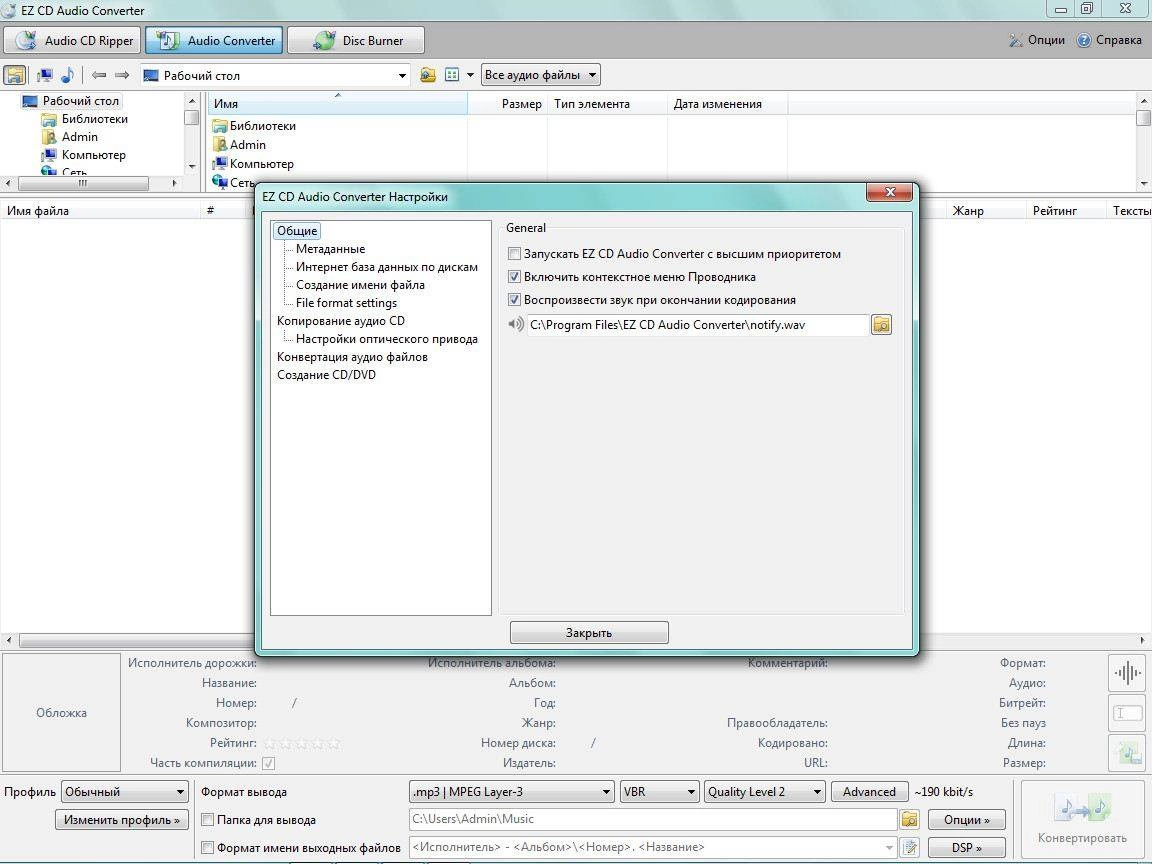Go to the computer location icon
Viewport: 1152px width, 864px height.
pos(45,75)
